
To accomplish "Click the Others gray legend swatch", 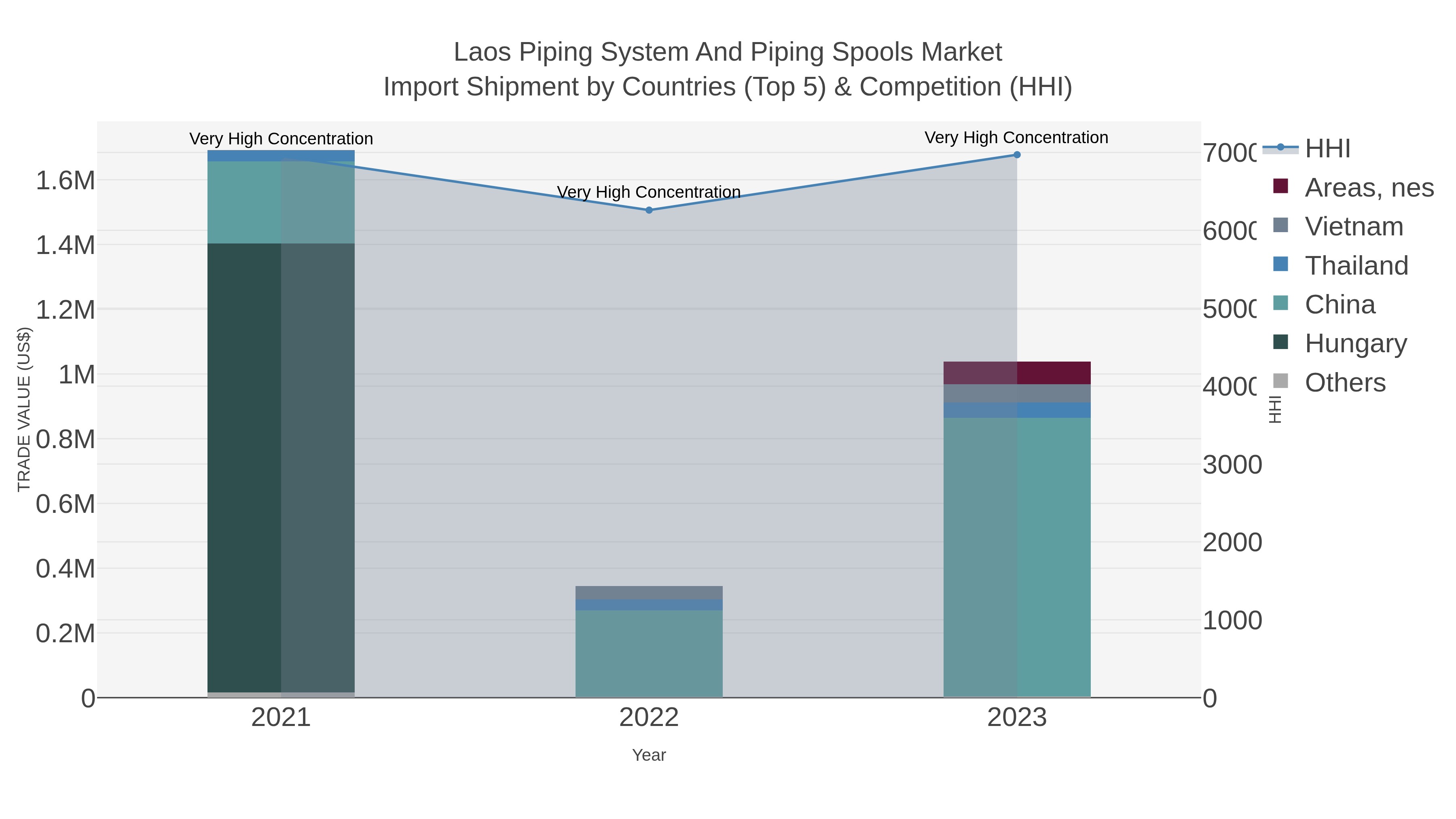I will click(1281, 381).
